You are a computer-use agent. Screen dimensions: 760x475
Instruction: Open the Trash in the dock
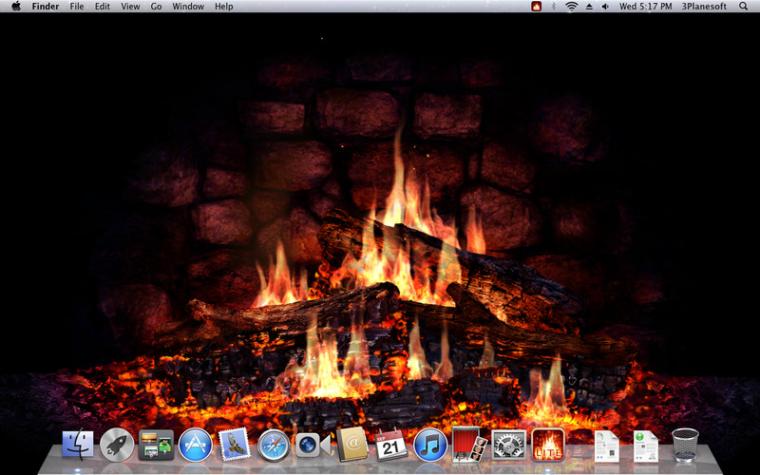click(x=685, y=444)
